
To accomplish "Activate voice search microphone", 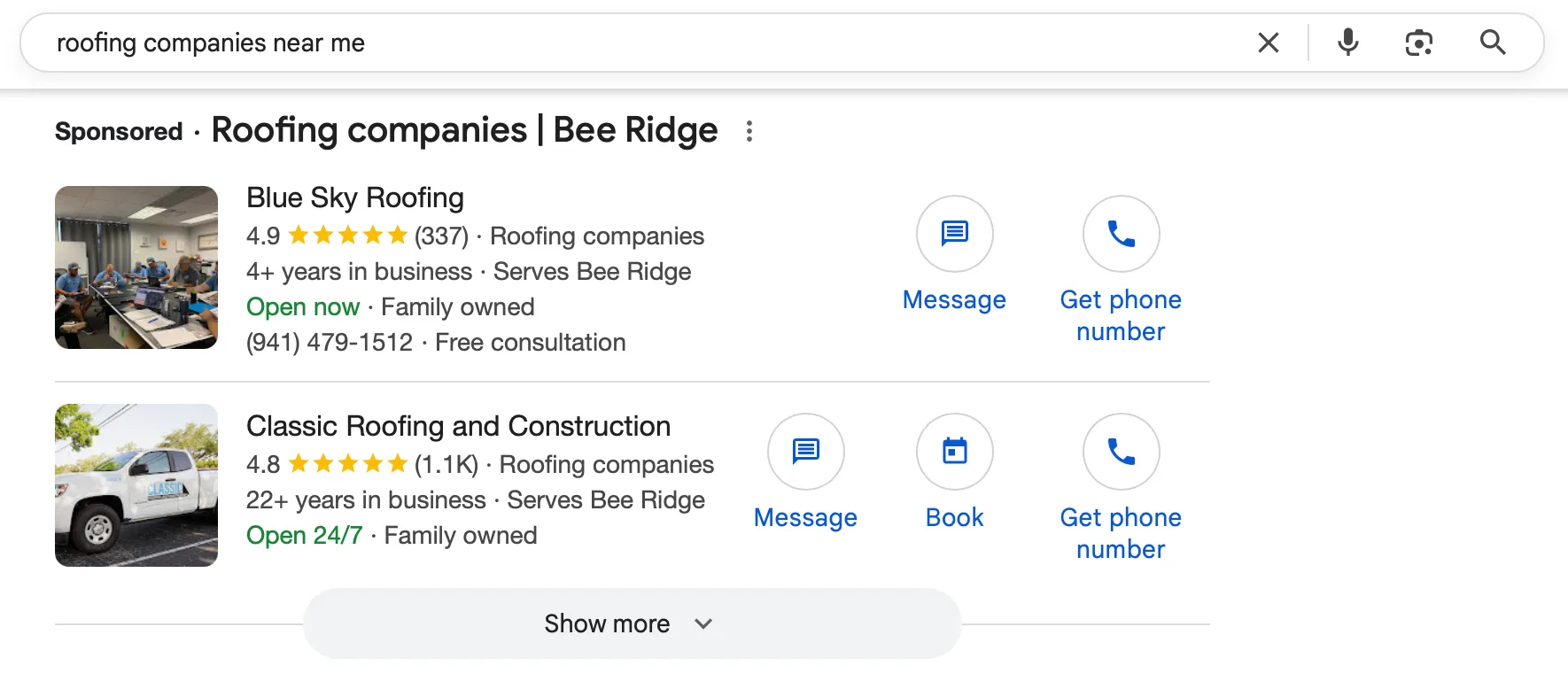I will (x=1347, y=42).
